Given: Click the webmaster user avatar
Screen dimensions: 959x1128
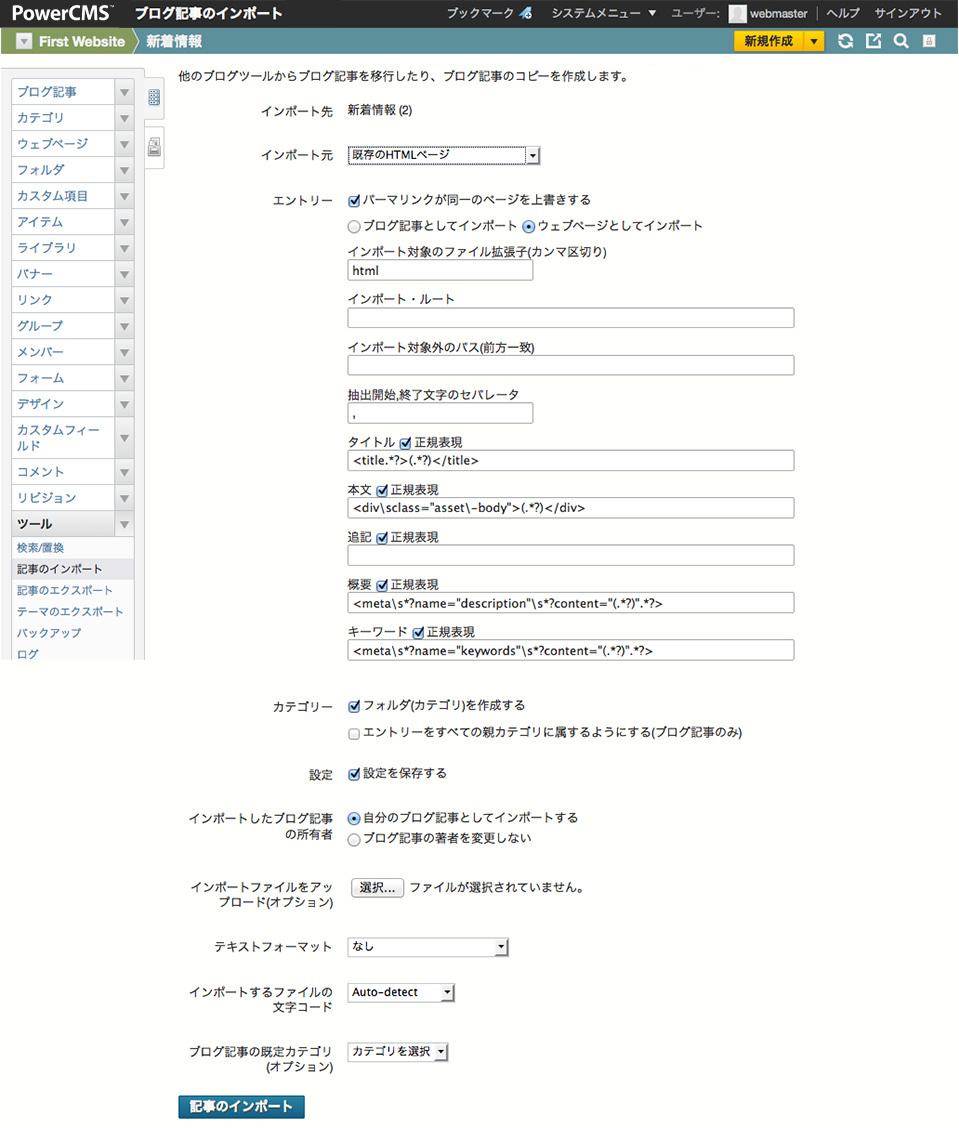Looking at the screenshot, I should [x=737, y=14].
